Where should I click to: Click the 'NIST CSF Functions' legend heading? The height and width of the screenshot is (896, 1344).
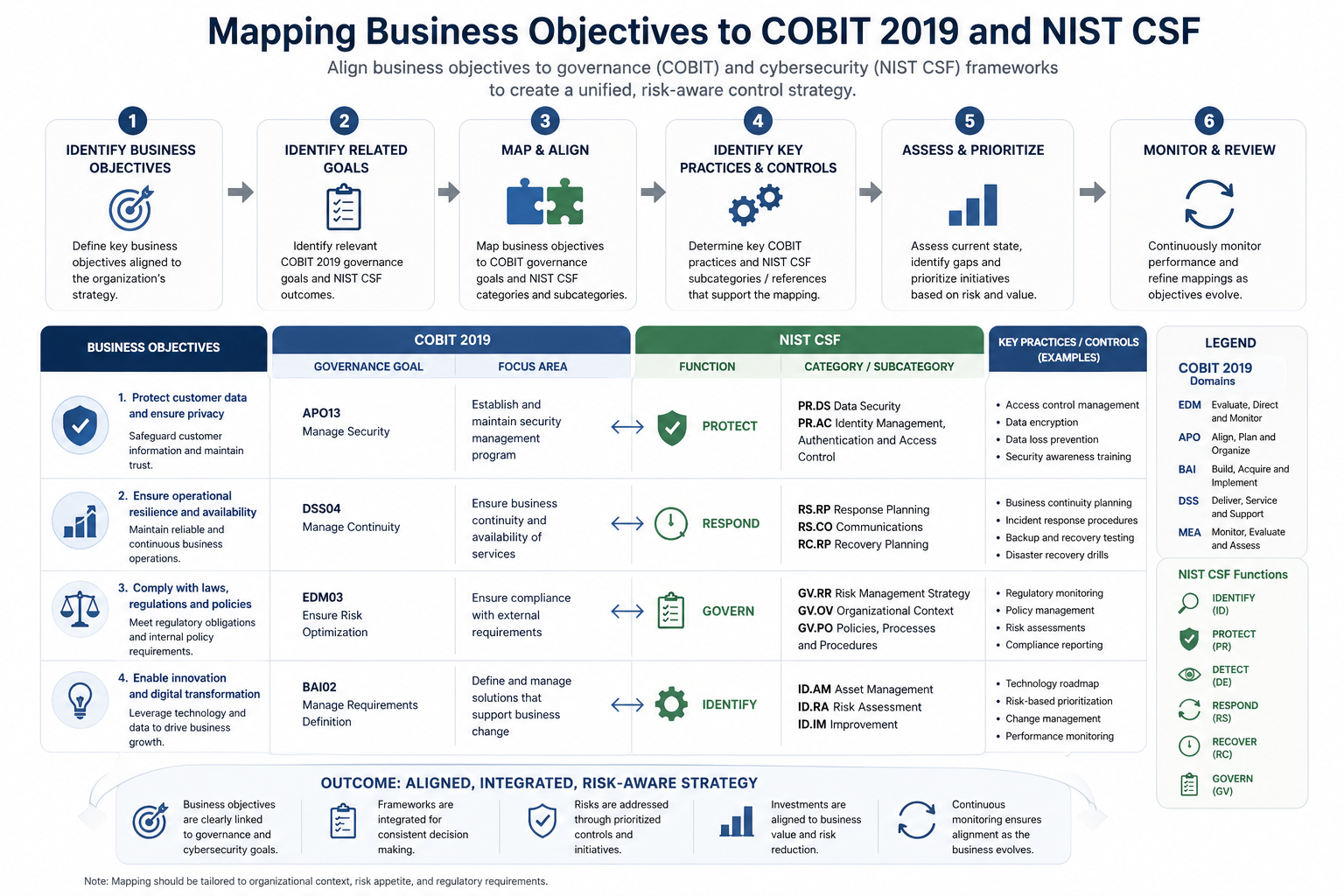pos(1233,575)
